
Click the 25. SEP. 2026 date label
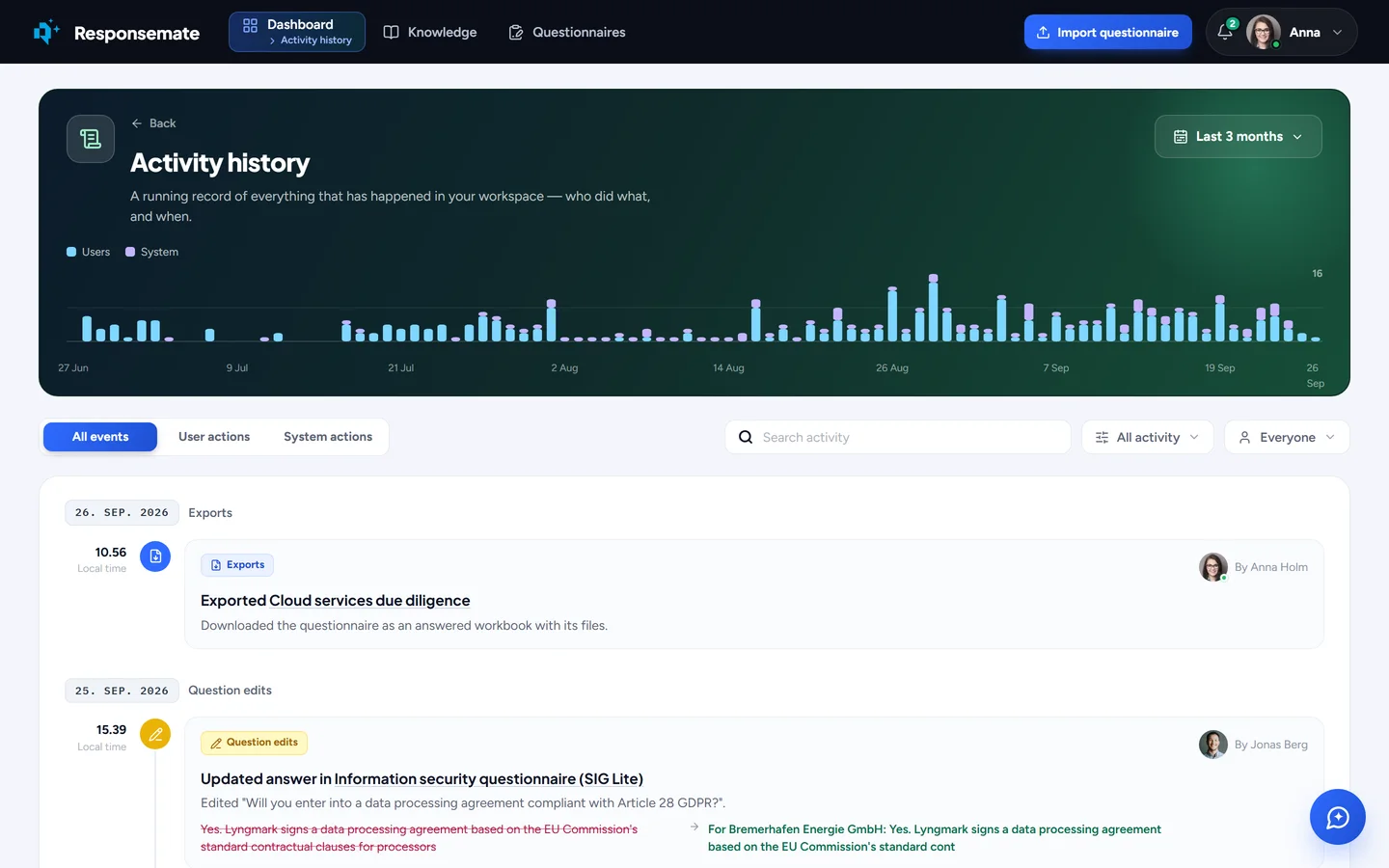pos(122,691)
